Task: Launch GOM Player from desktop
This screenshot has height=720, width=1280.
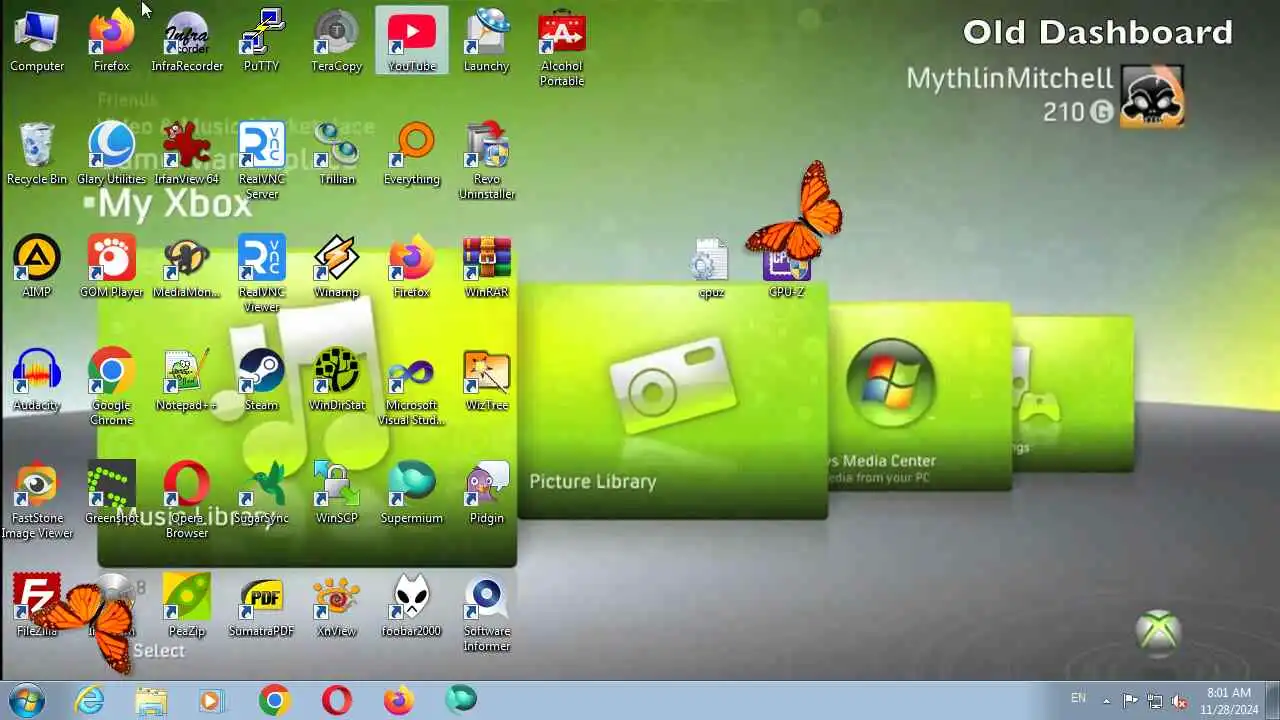Action: pyautogui.click(x=112, y=268)
